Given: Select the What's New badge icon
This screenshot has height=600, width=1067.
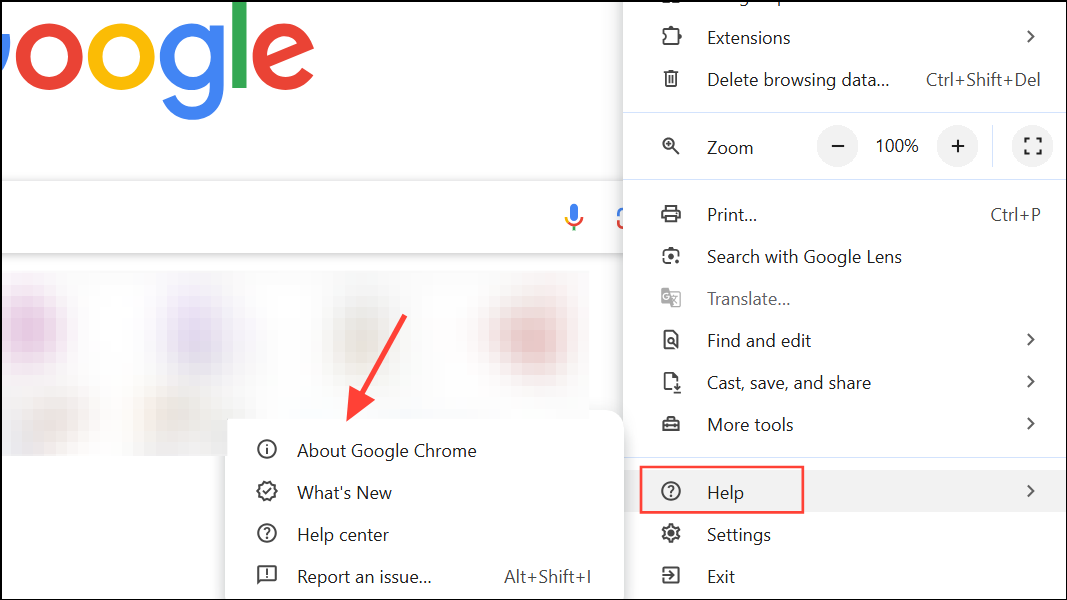Looking at the screenshot, I should click(x=266, y=492).
